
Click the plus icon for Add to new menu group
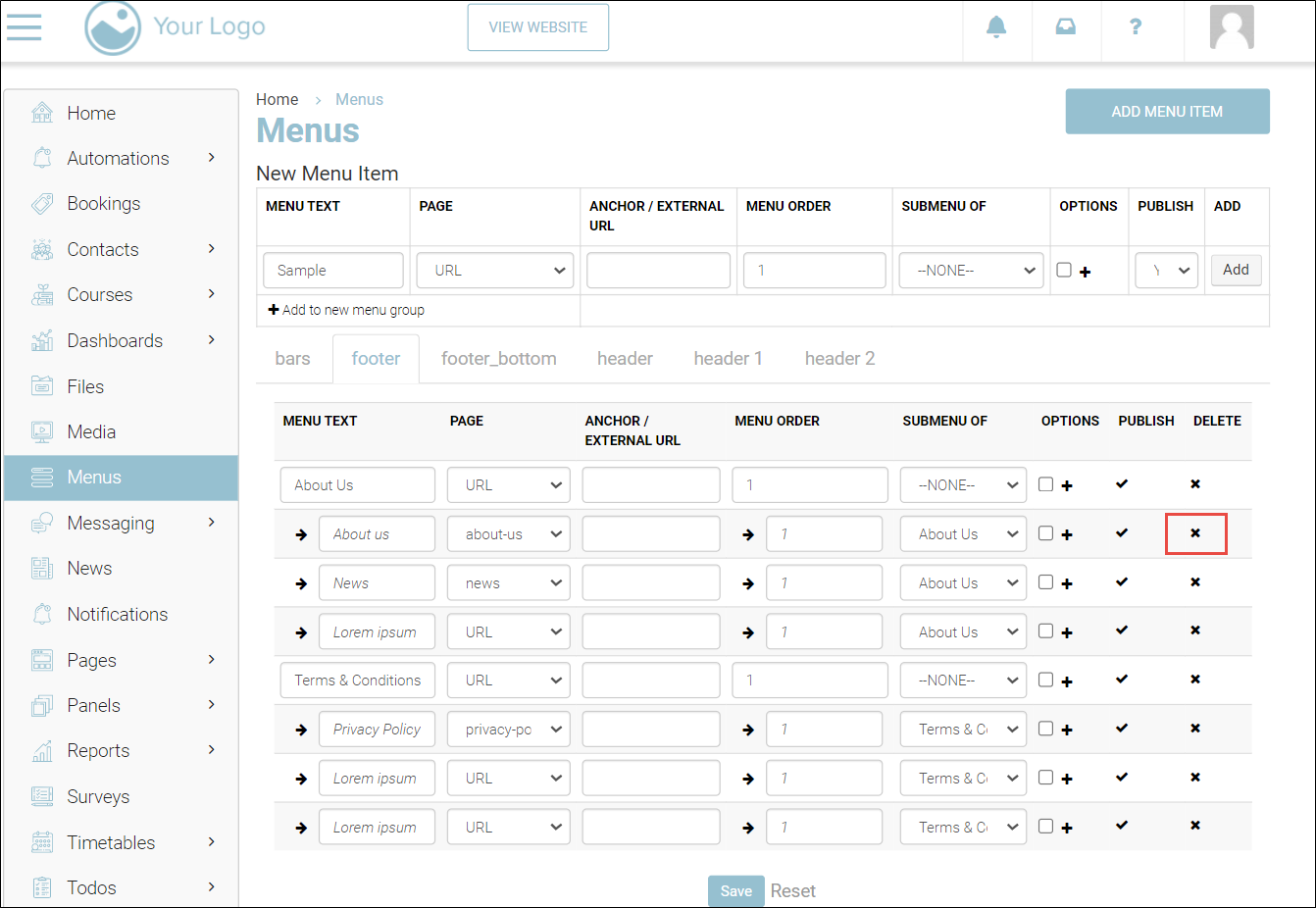274,310
